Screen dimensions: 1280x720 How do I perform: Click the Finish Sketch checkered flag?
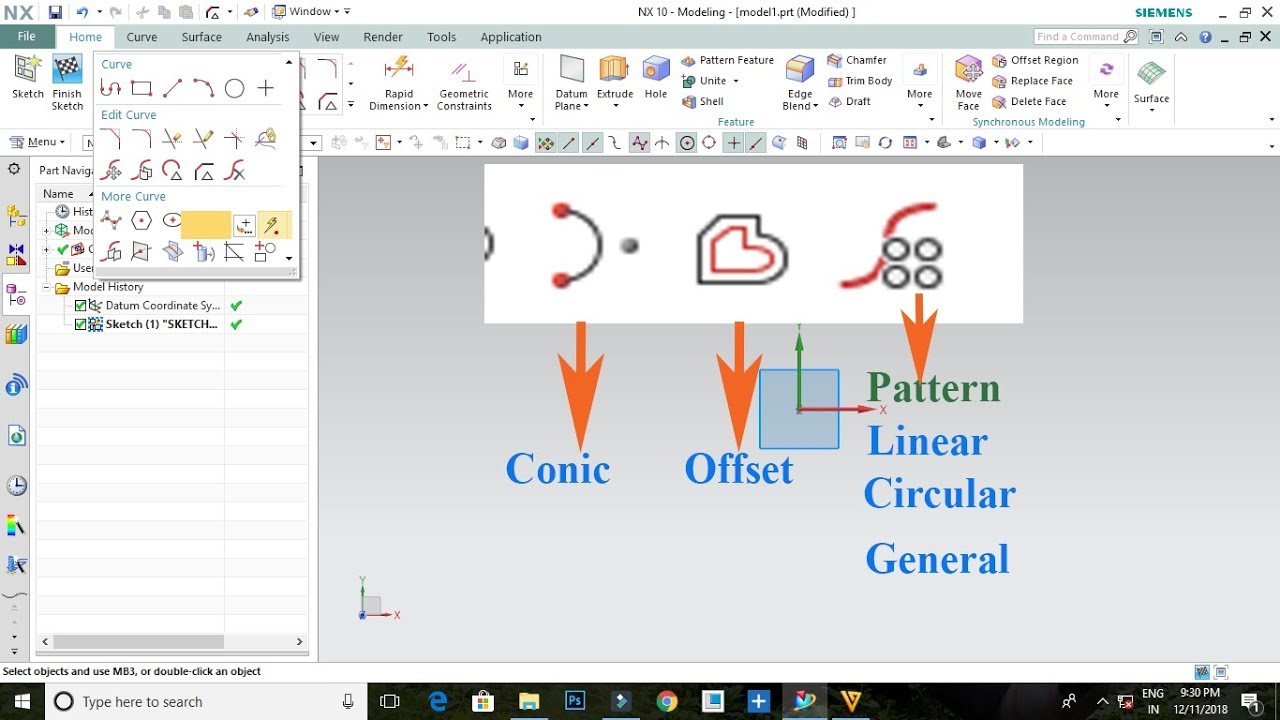click(x=67, y=83)
